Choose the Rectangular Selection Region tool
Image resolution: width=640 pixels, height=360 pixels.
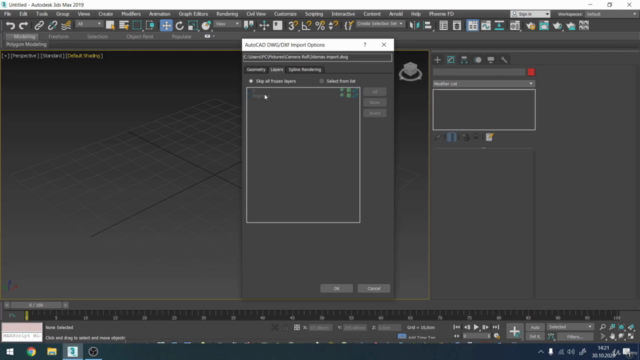[x=137, y=26]
